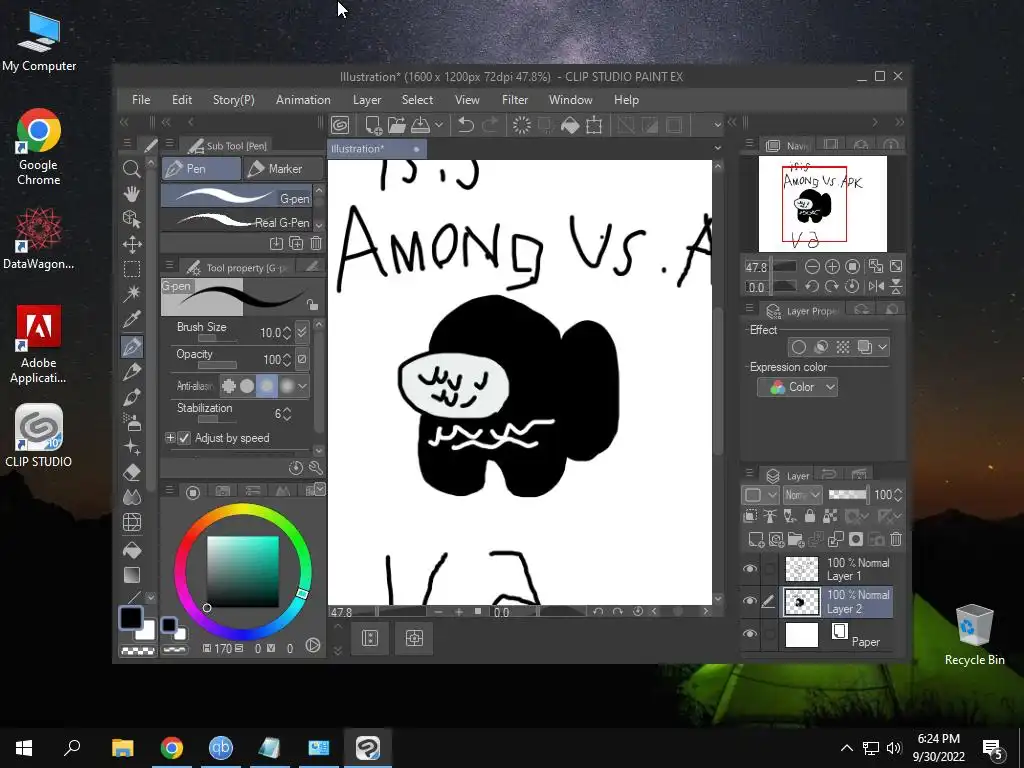Screen dimensions: 1024x768
Task: Select no anti-aliasing option
Action: tap(229, 386)
